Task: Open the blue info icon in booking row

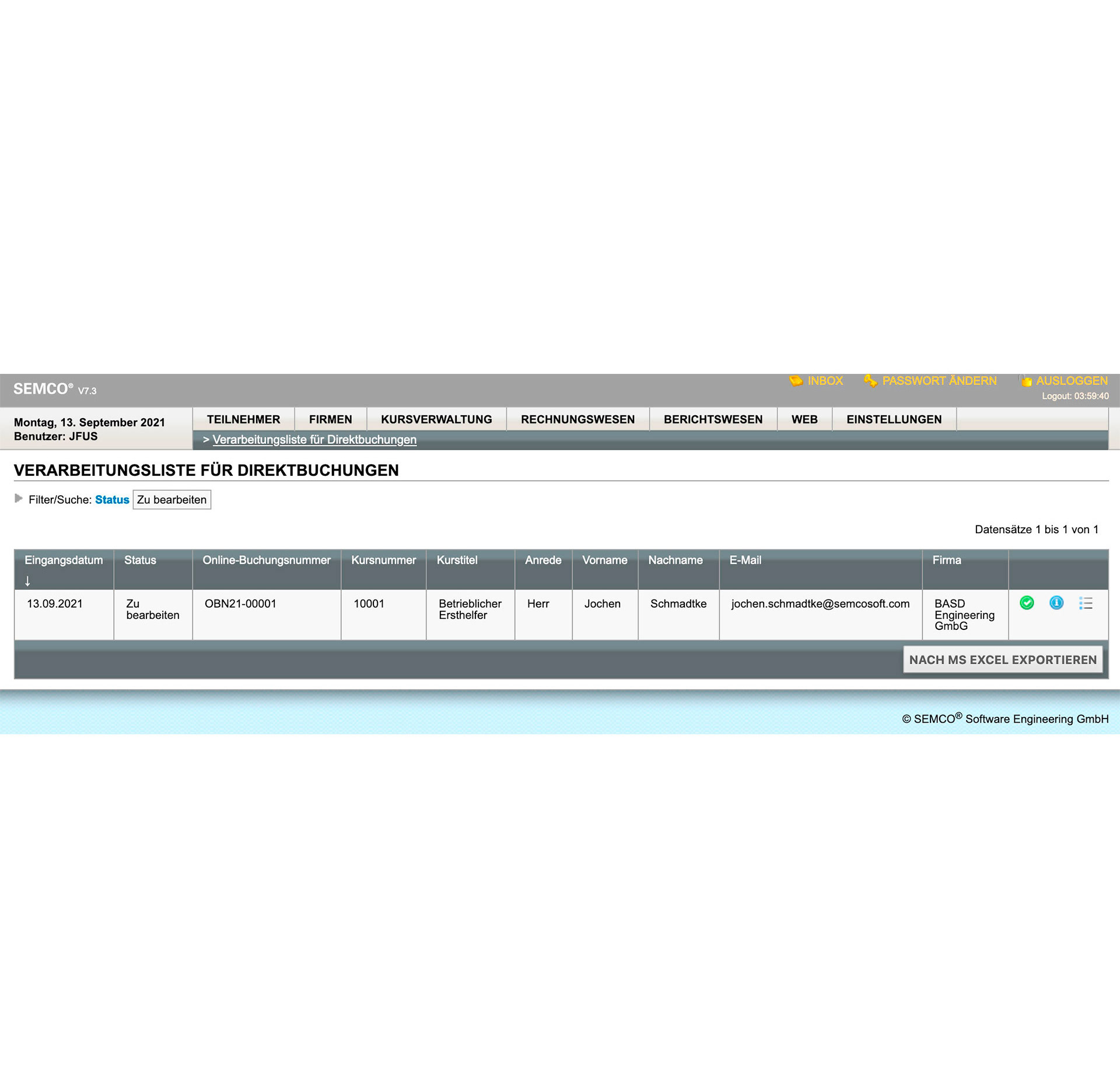Action: pos(1056,602)
